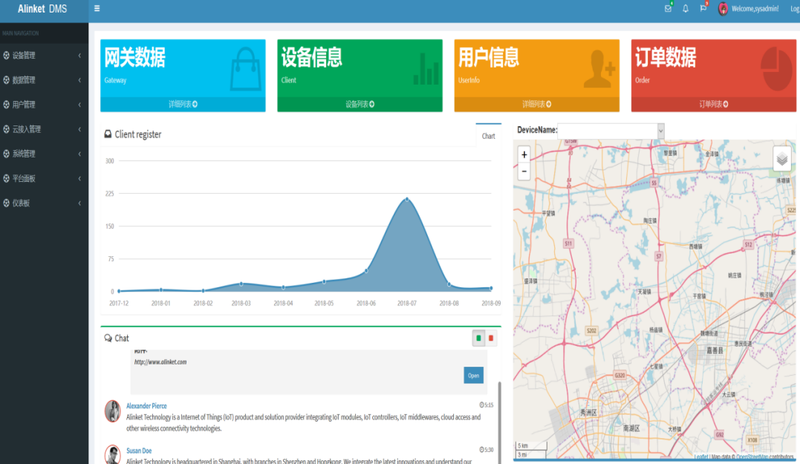The width and height of the screenshot is (800, 464).
Task: Click the red status toggle in Chat
Action: [x=491, y=338]
